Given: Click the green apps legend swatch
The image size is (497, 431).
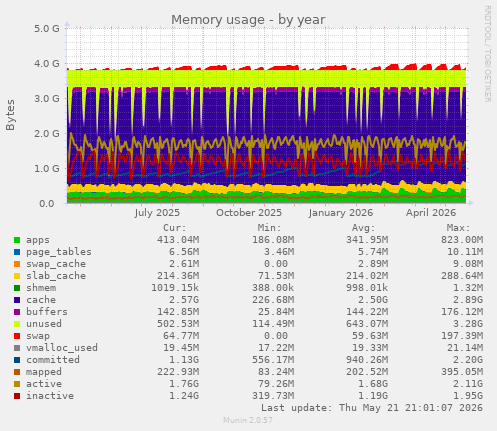Looking at the screenshot, I should point(17,240).
